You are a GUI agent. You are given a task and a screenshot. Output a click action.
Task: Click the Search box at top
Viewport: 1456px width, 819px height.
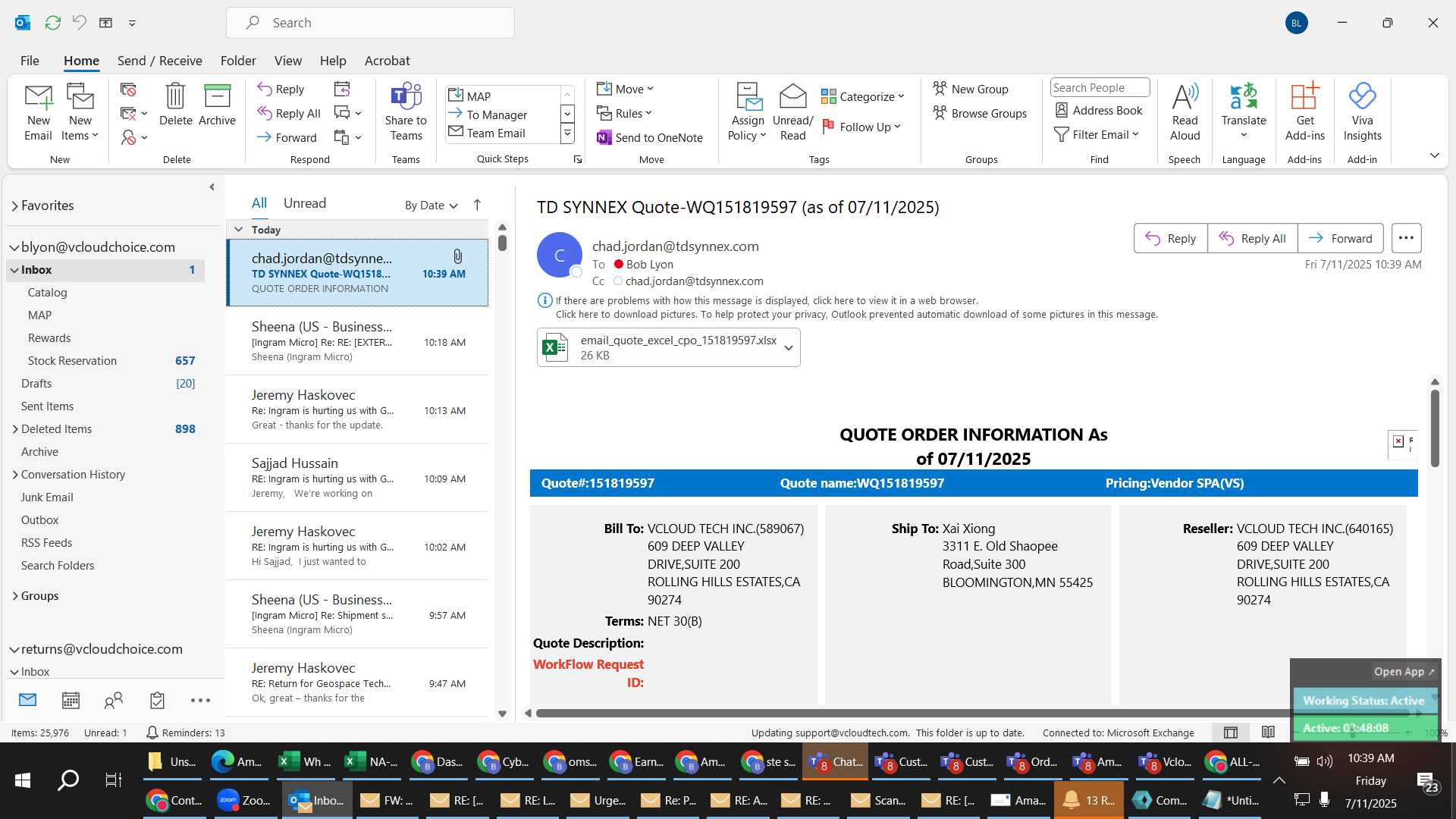pos(370,23)
